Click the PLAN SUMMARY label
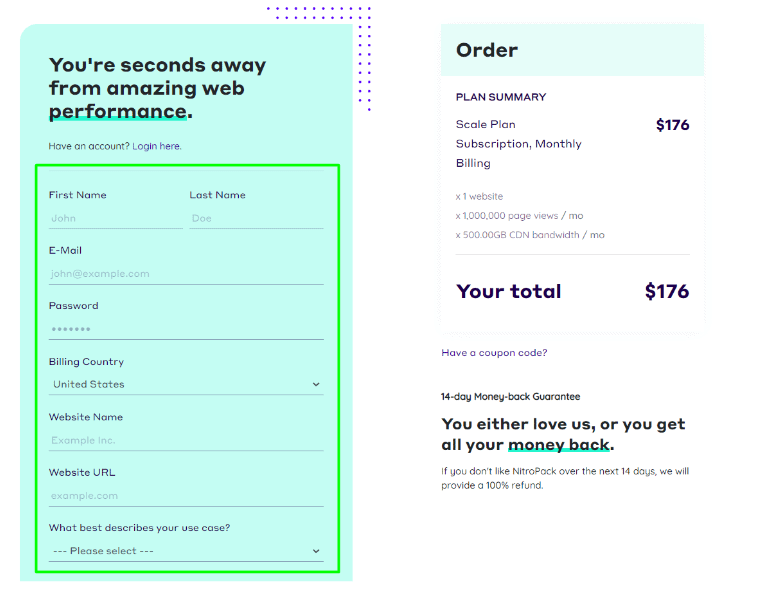This screenshot has height=599, width=762. coord(501,97)
